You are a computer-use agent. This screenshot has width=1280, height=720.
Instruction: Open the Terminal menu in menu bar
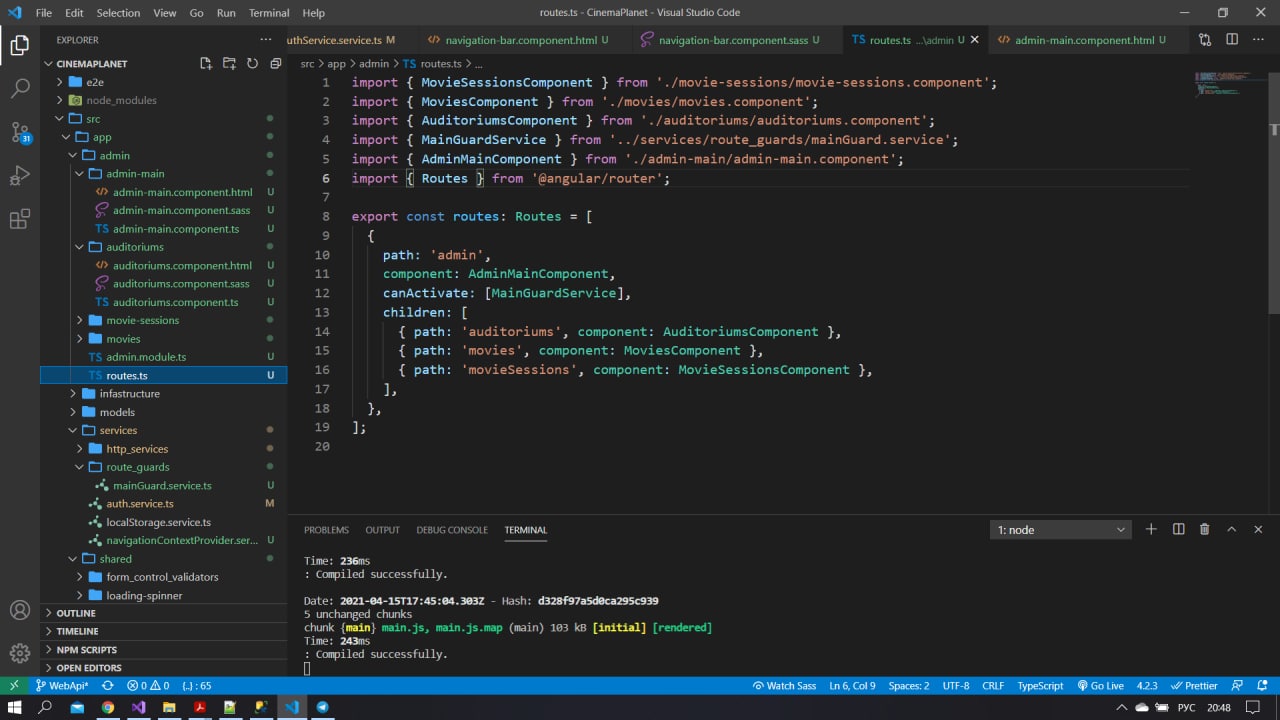click(268, 13)
